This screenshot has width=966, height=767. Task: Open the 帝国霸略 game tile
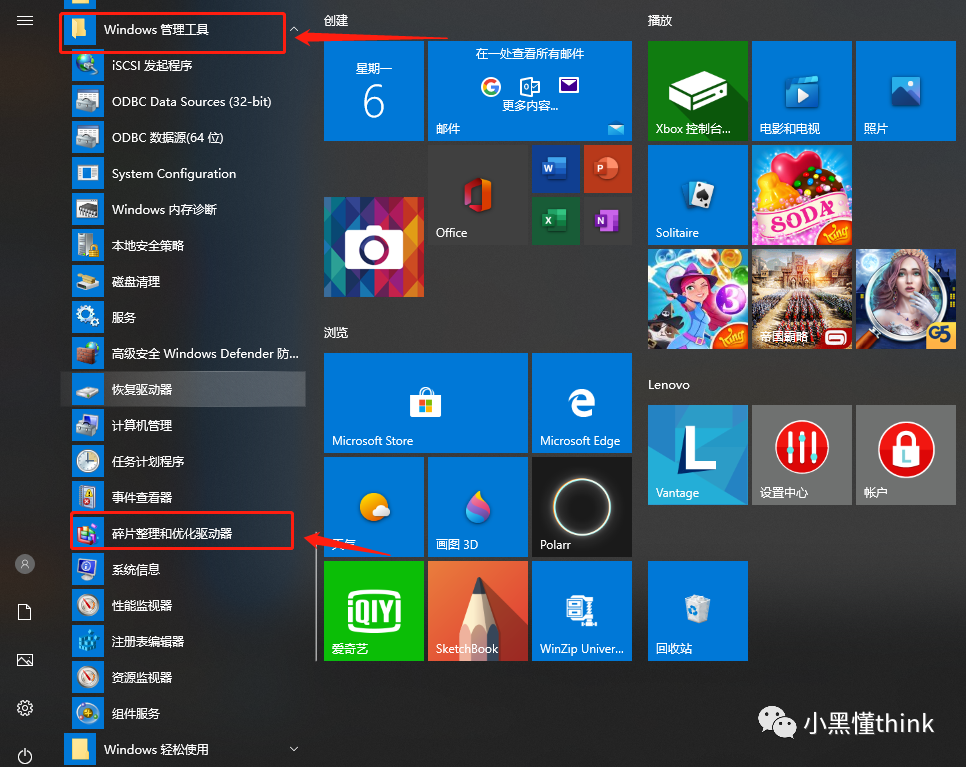pyautogui.click(x=802, y=299)
